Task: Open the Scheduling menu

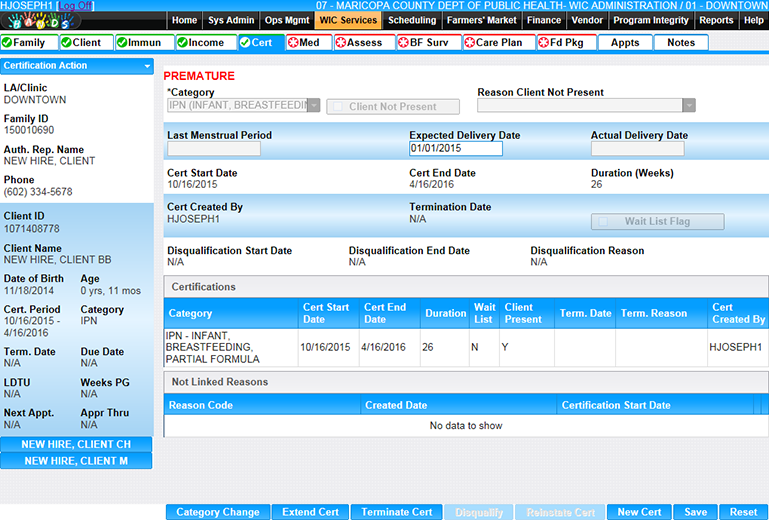Action: pos(412,20)
